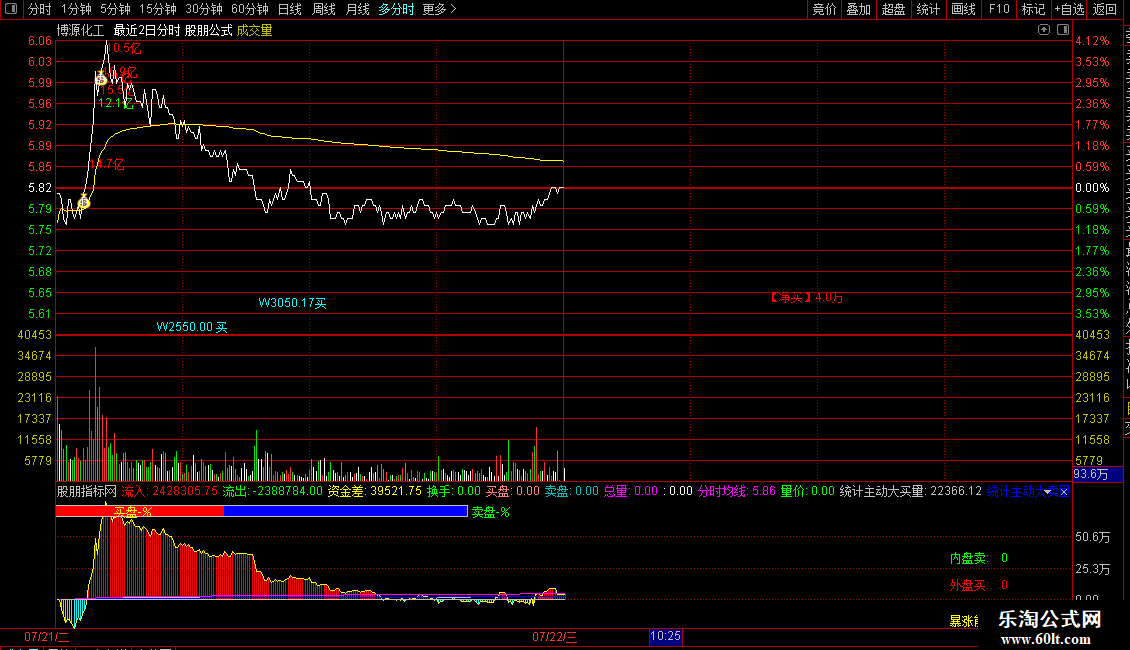
Task: Add stock with +自选 button
Action: [x=1069, y=9]
